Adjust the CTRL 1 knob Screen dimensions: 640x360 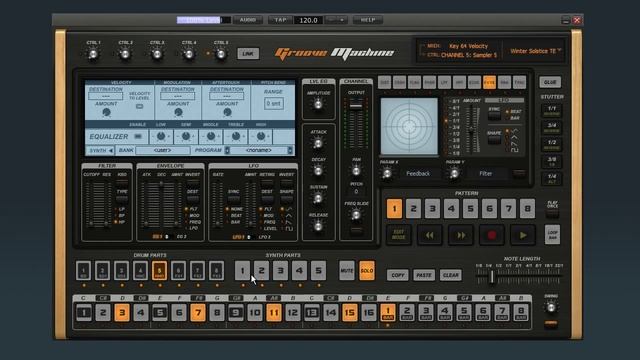coord(93,54)
